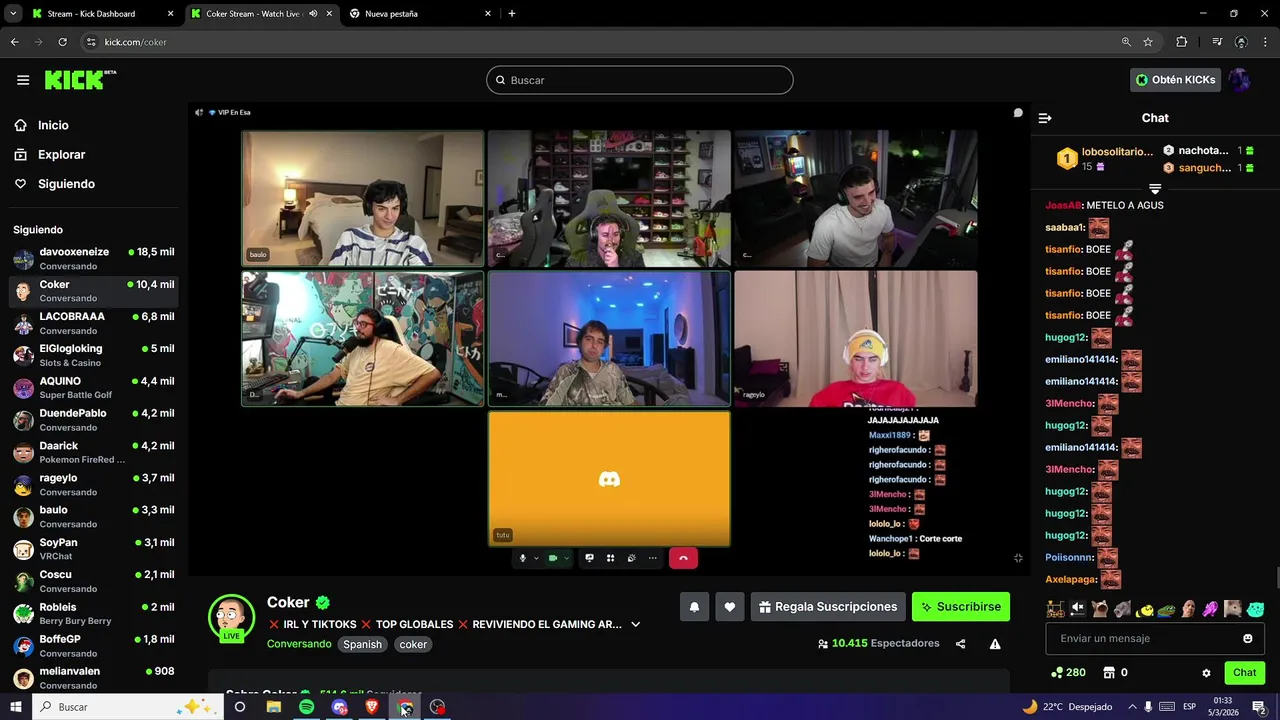Reload the page
1280x720 pixels.
62,42
